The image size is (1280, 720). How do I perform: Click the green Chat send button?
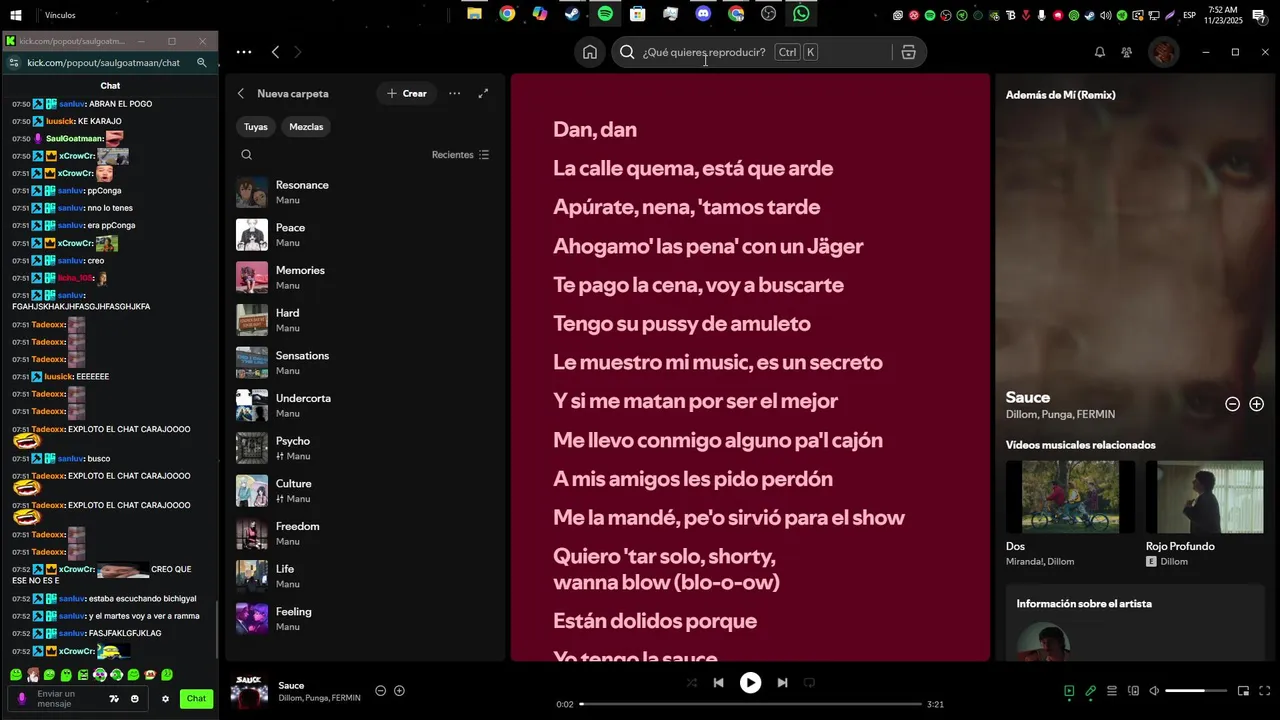point(196,699)
